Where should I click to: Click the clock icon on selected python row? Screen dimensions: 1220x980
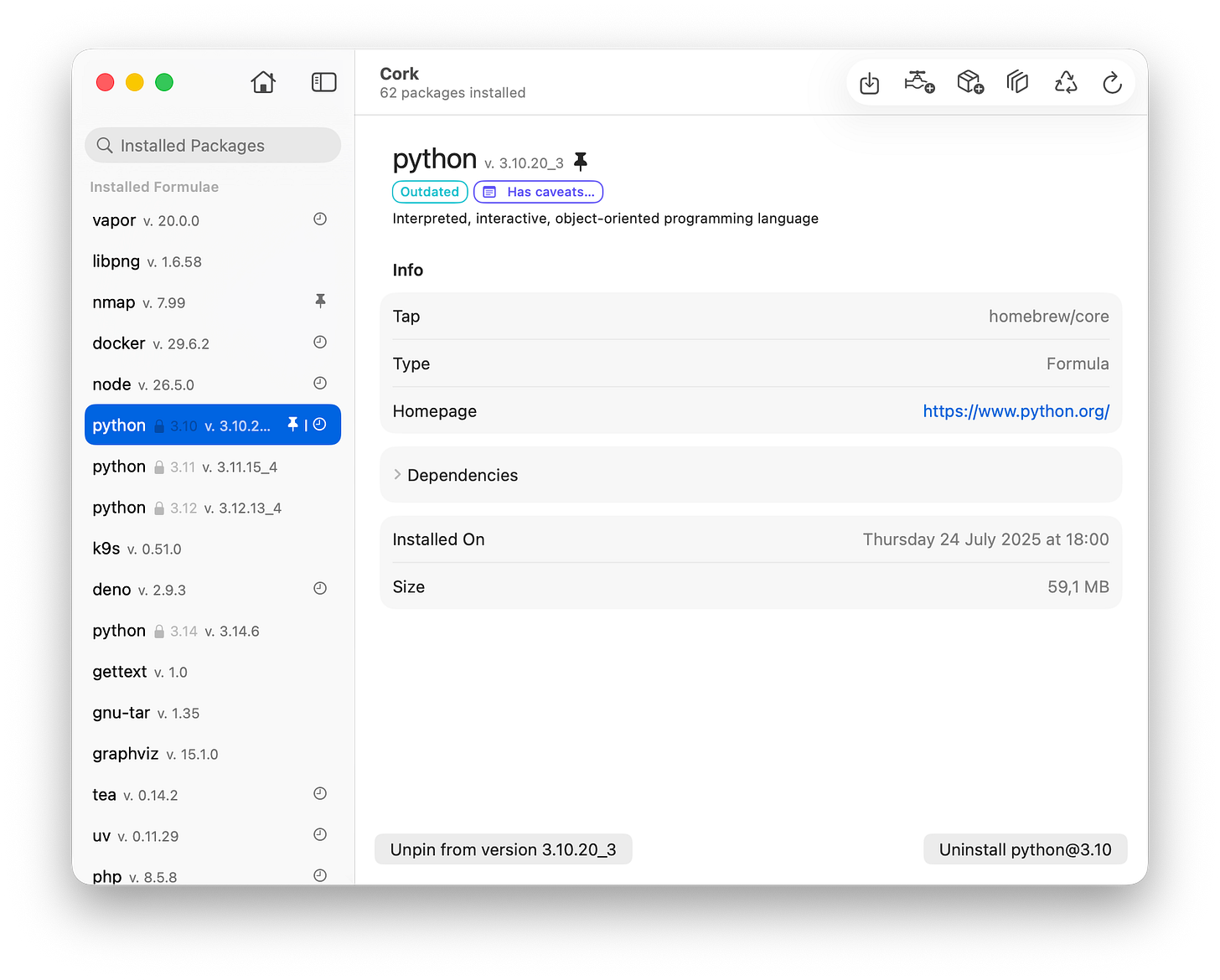point(320,425)
